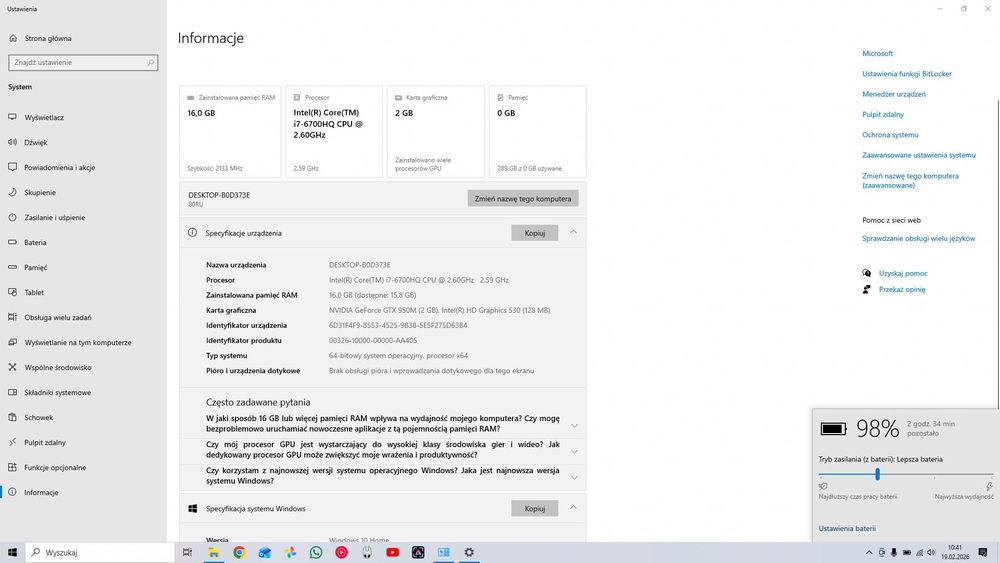The image size is (1000, 563).
Task: Click the Pamięć sidebar icon
Action: tap(12, 267)
